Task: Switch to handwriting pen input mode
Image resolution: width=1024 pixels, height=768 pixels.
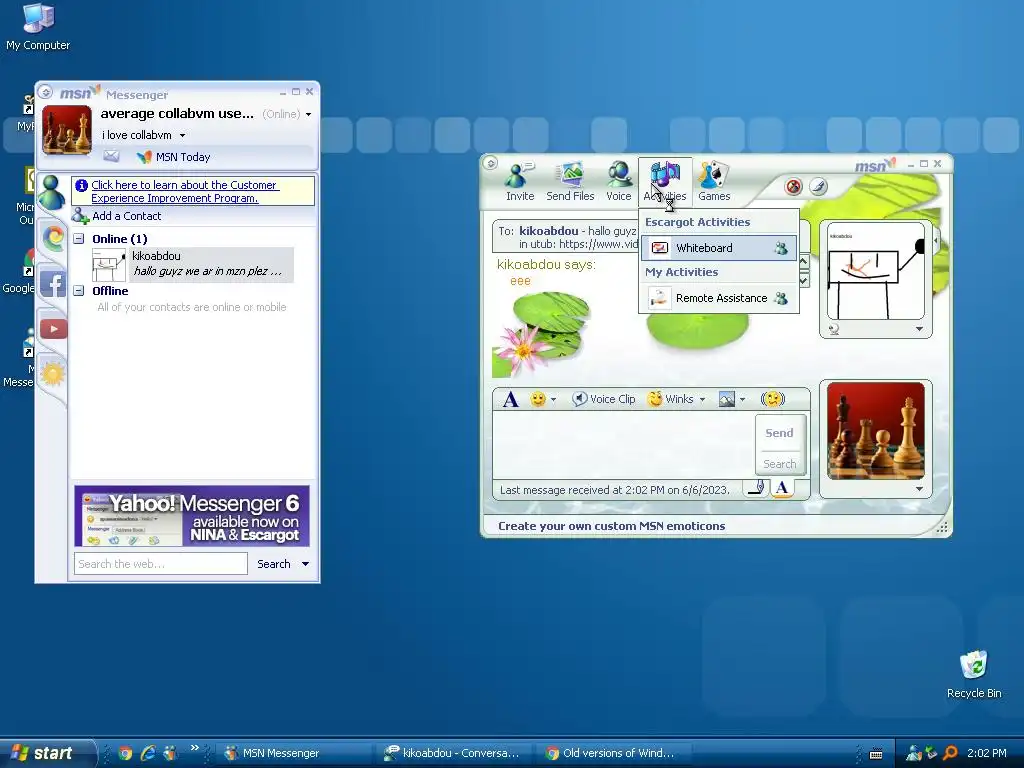Action: point(756,488)
